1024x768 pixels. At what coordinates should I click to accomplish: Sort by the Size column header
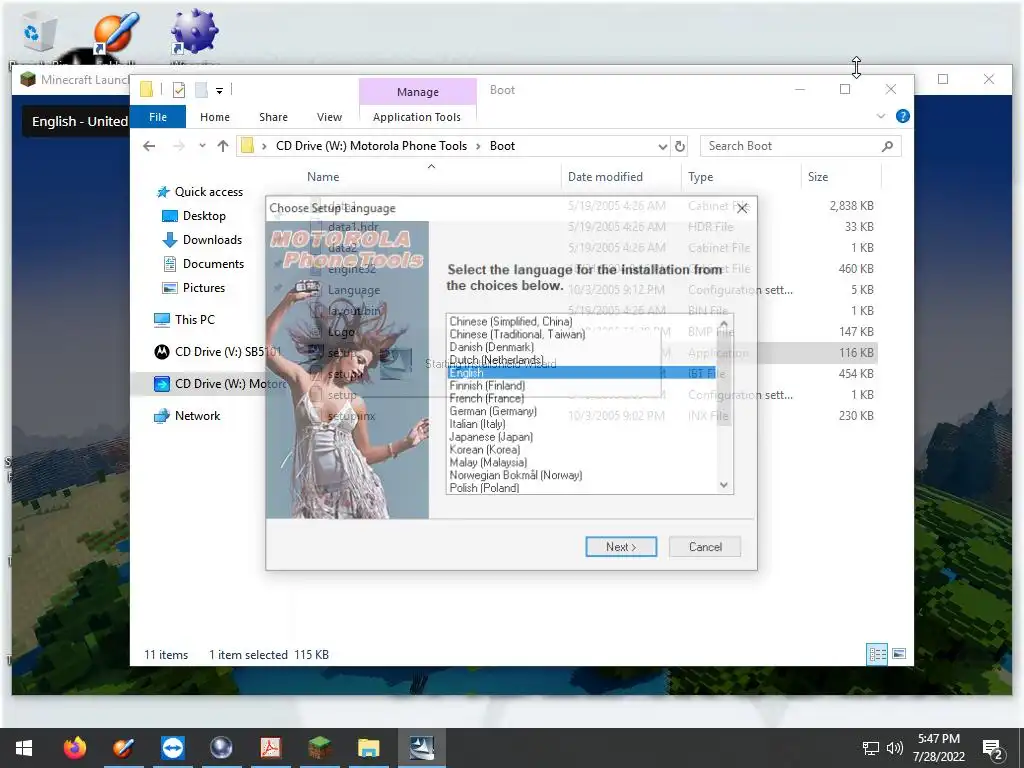pyautogui.click(x=818, y=176)
